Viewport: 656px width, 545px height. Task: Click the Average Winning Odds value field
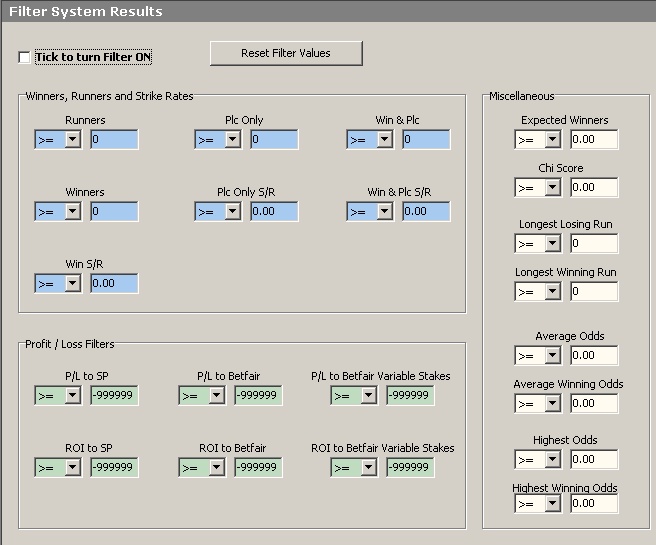(594, 404)
